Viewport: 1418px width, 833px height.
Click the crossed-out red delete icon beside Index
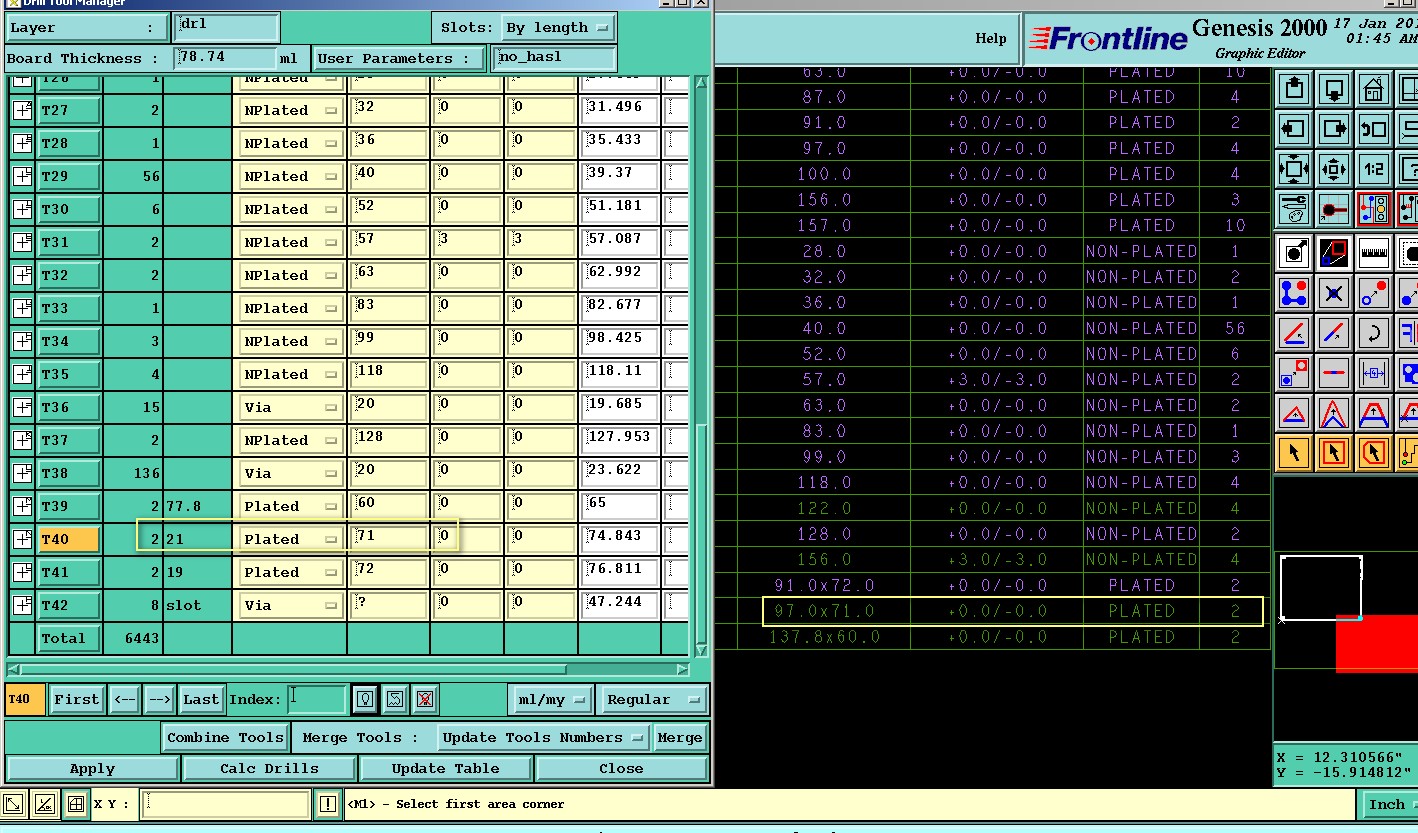point(425,699)
